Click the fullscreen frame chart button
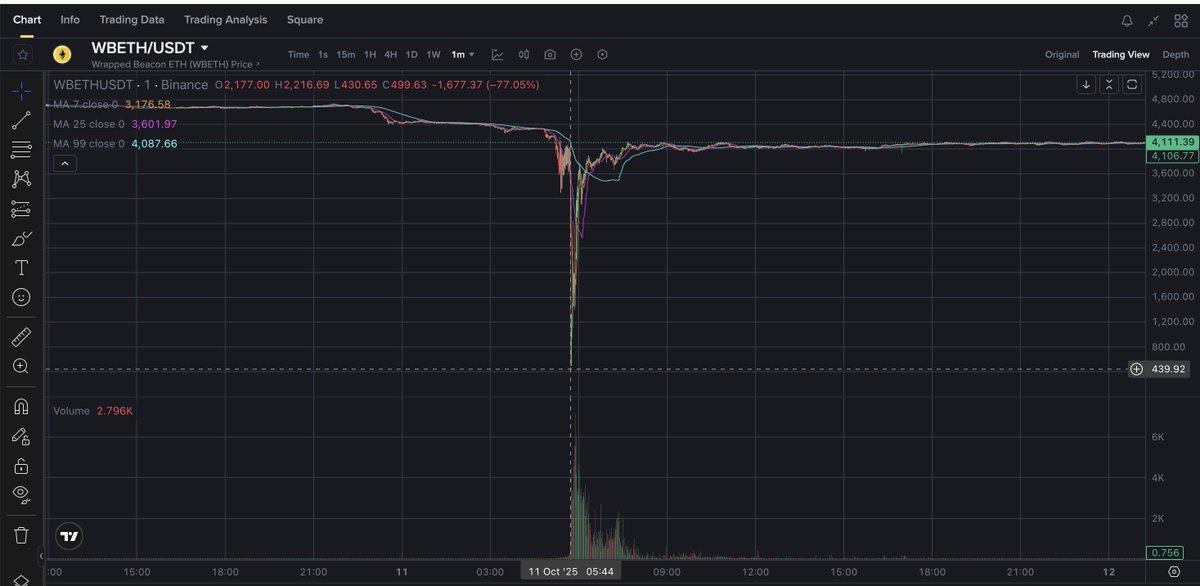Viewport: 1200px width, 586px height. click(1132, 85)
